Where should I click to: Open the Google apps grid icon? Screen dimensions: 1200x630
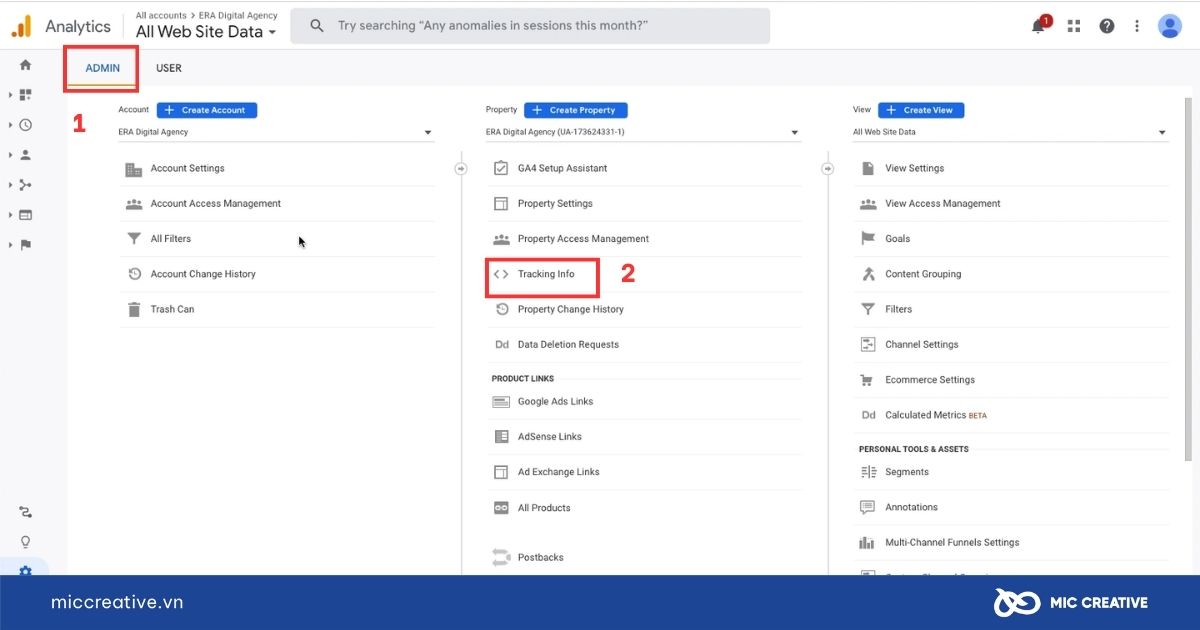(1074, 26)
